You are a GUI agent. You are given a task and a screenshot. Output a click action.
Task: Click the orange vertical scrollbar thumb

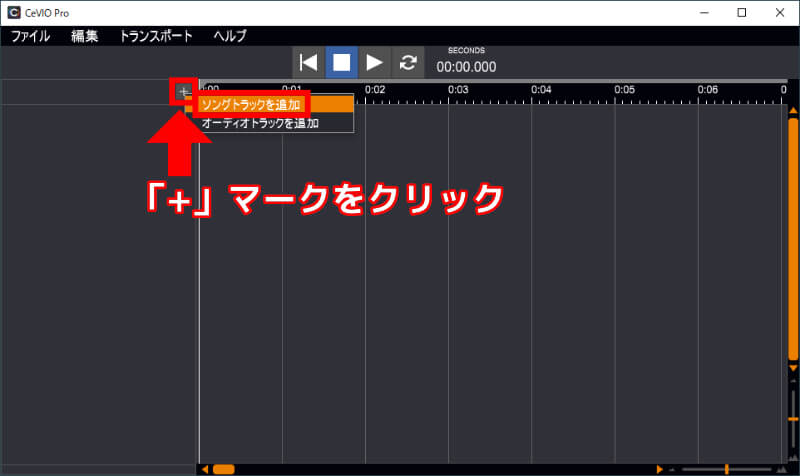[793, 239]
